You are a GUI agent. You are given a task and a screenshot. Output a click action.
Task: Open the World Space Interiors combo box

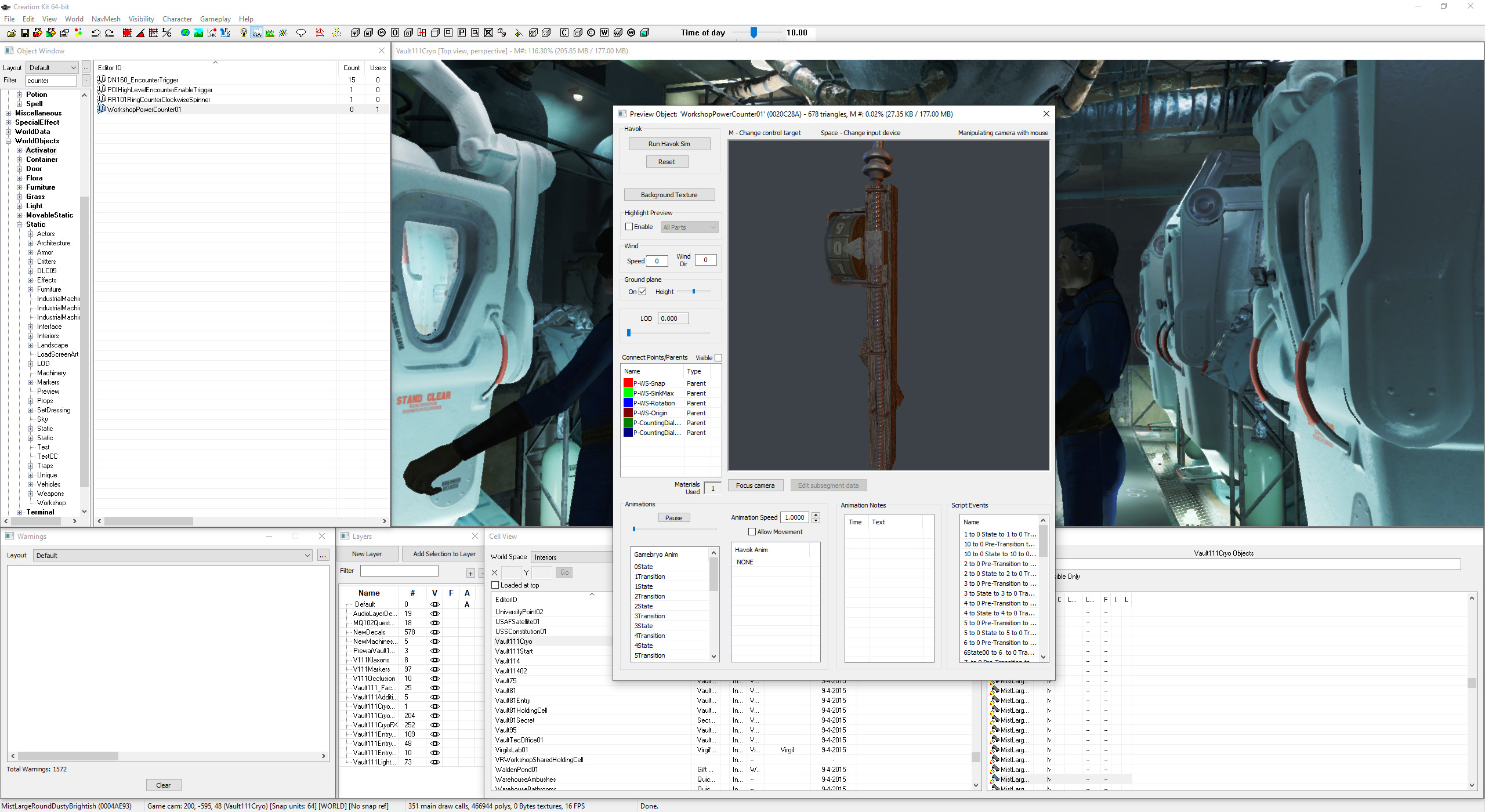571,557
